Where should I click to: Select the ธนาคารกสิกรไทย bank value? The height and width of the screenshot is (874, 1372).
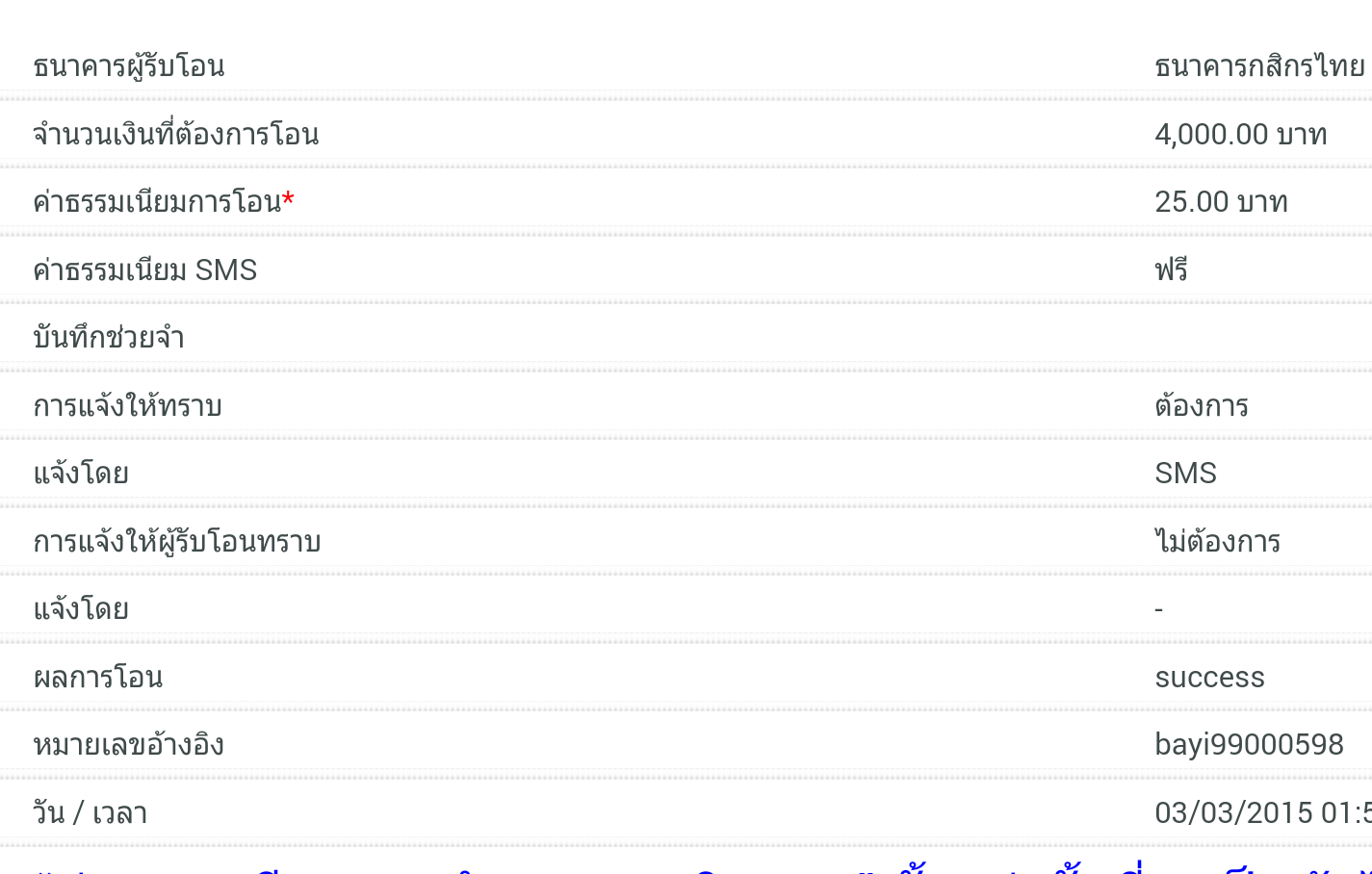click(x=1259, y=65)
